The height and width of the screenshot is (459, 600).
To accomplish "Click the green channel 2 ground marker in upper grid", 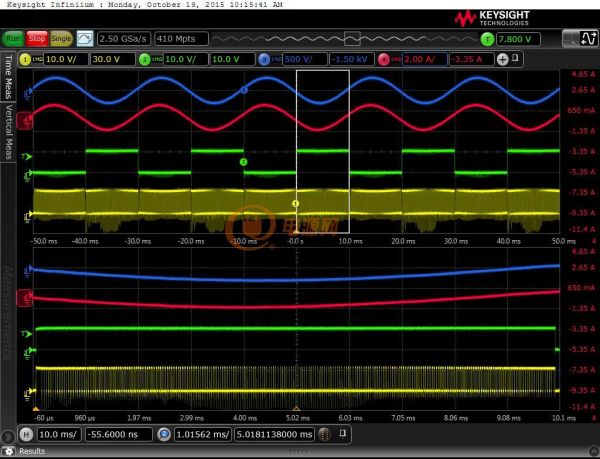I will [28, 176].
